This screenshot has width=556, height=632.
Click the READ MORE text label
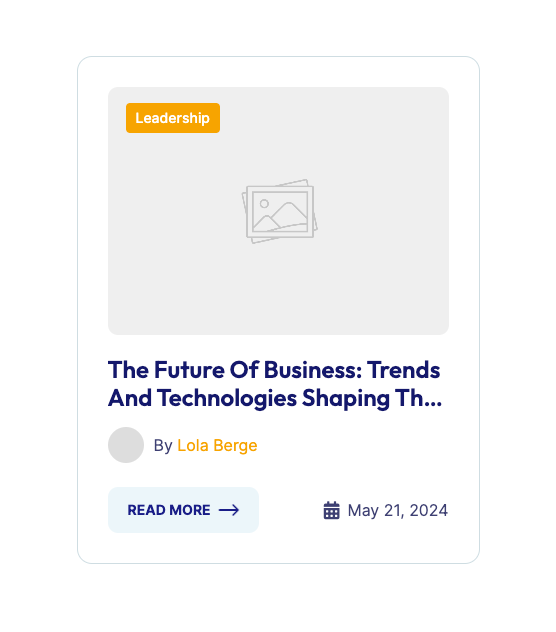(169, 510)
